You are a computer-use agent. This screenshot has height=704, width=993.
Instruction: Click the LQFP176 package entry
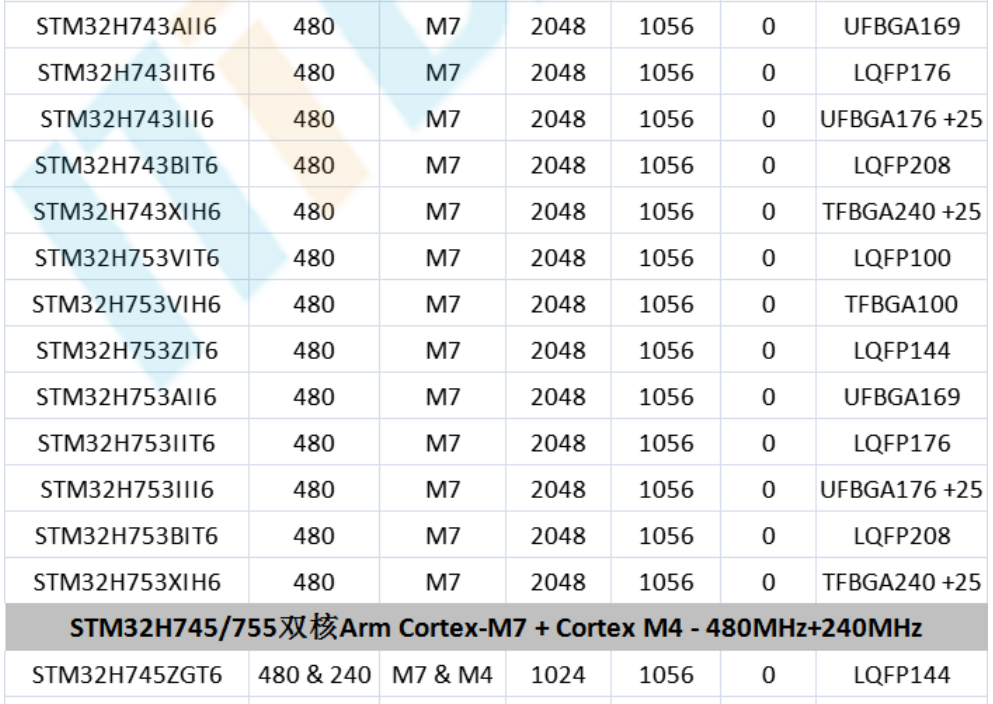pos(884,68)
